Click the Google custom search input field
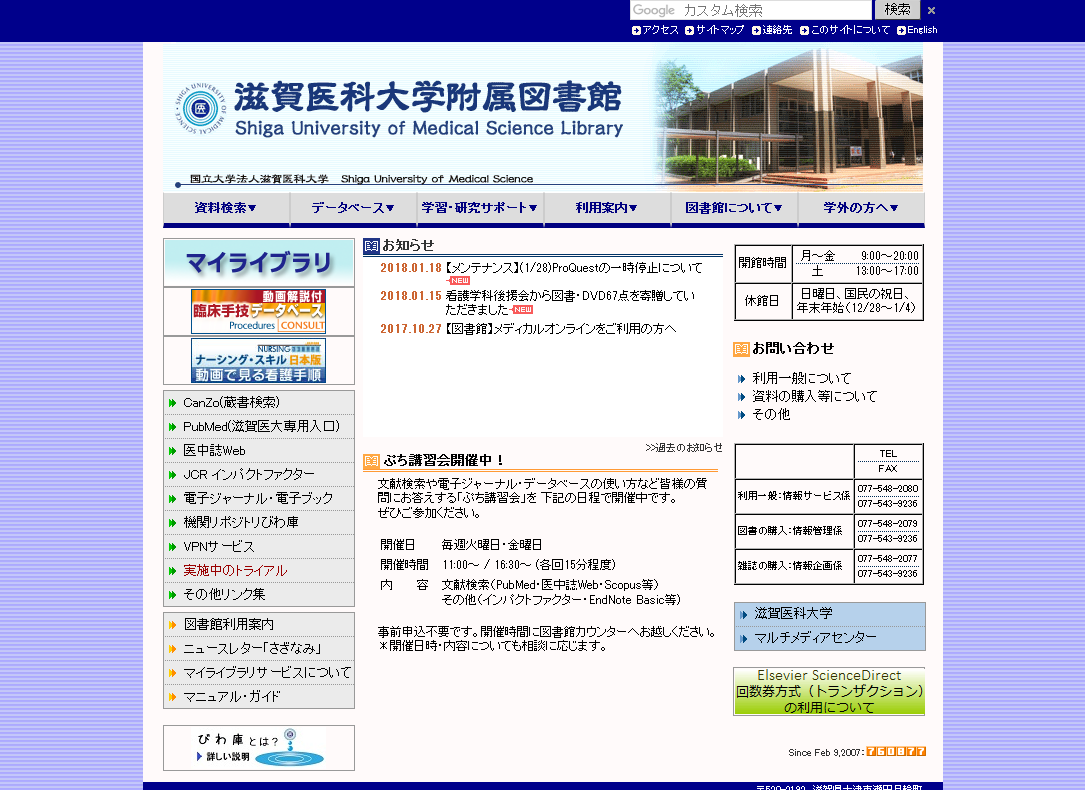The image size is (1085, 790). coord(750,10)
